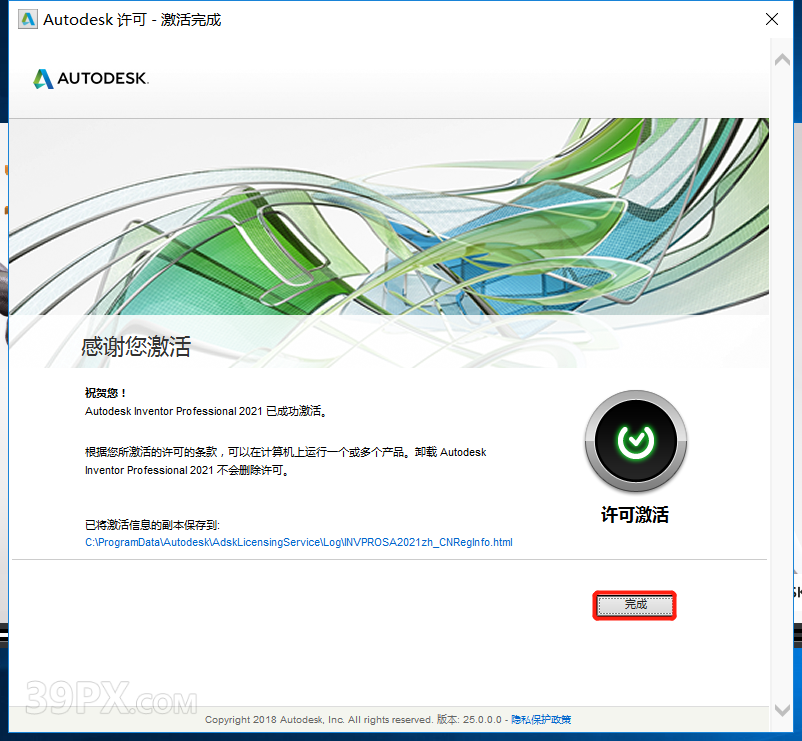Open the 隐私保护政策 privacy policy link
The width and height of the screenshot is (802, 741).
[541, 720]
